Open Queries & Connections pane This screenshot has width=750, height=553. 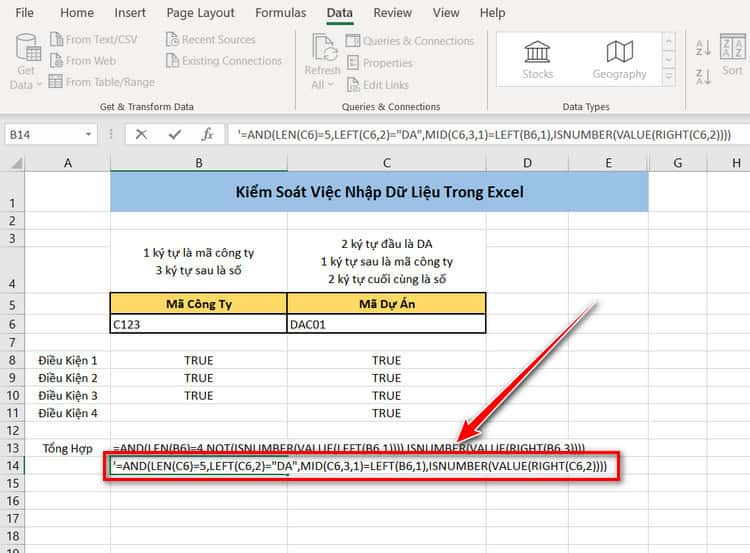410,41
